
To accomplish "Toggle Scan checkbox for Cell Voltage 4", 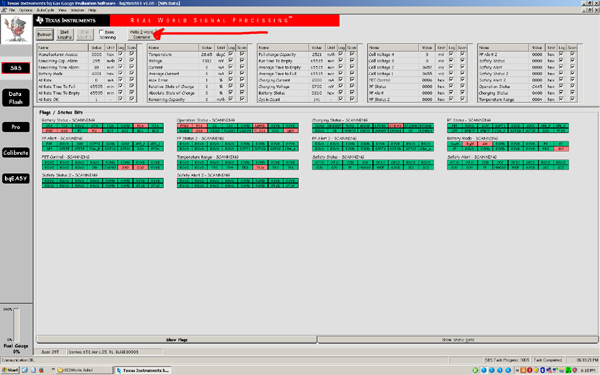I will pos(462,54).
